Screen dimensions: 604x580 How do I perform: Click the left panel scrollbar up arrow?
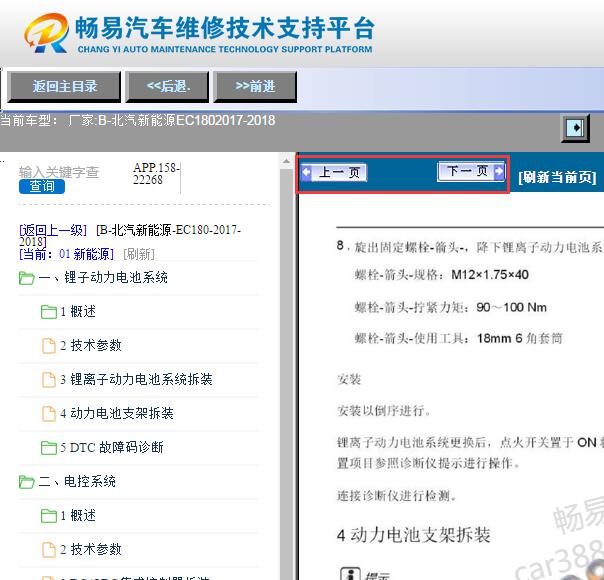pyautogui.click(x=286, y=161)
